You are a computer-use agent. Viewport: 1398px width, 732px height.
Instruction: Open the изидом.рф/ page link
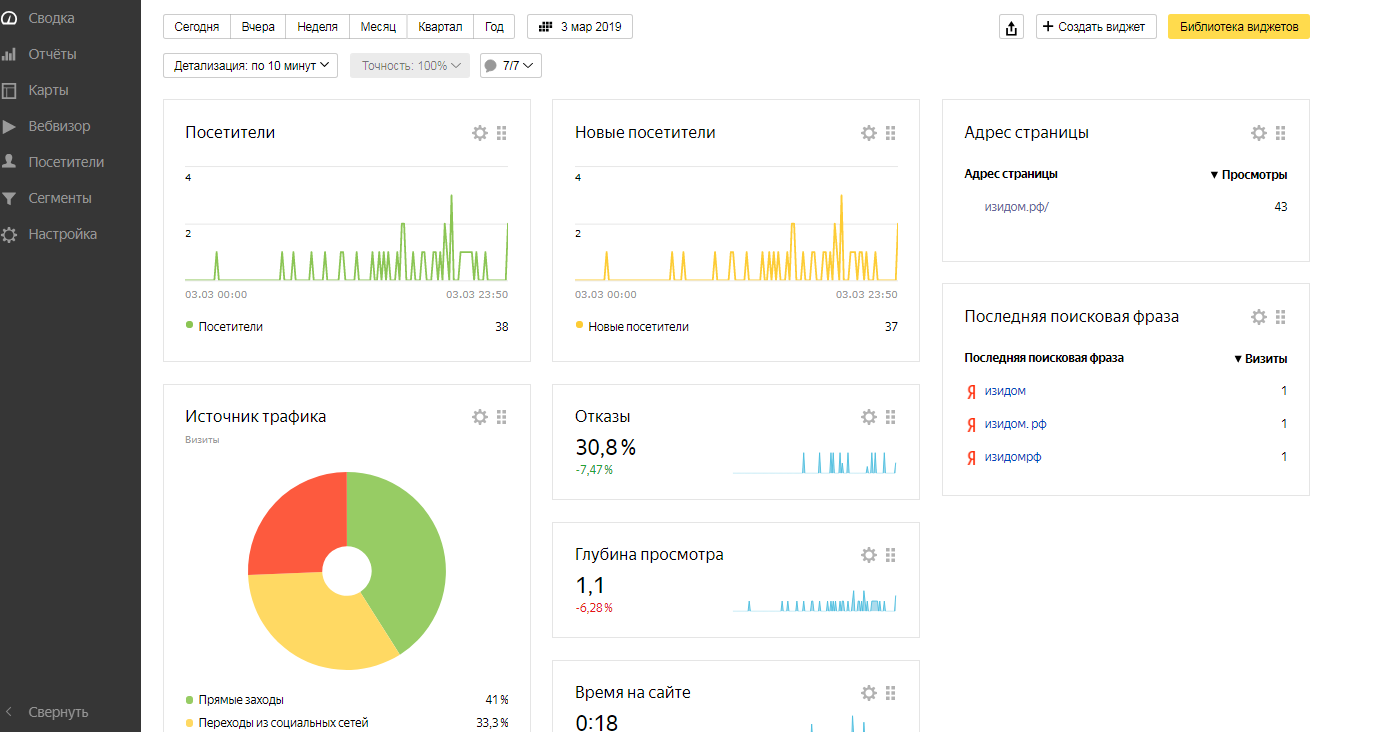1016,207
